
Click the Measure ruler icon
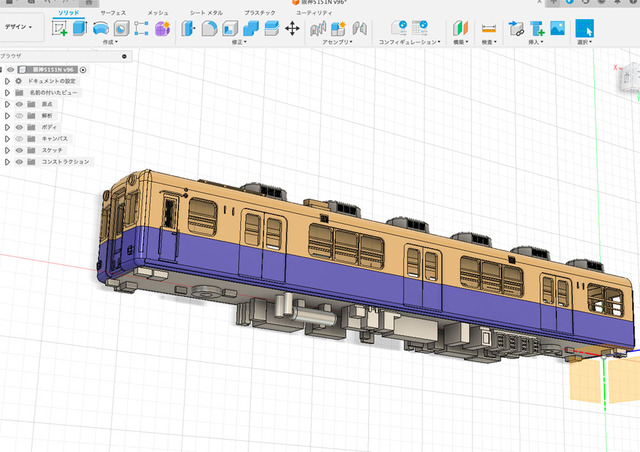pyautogui.click(x=489, y=29)
